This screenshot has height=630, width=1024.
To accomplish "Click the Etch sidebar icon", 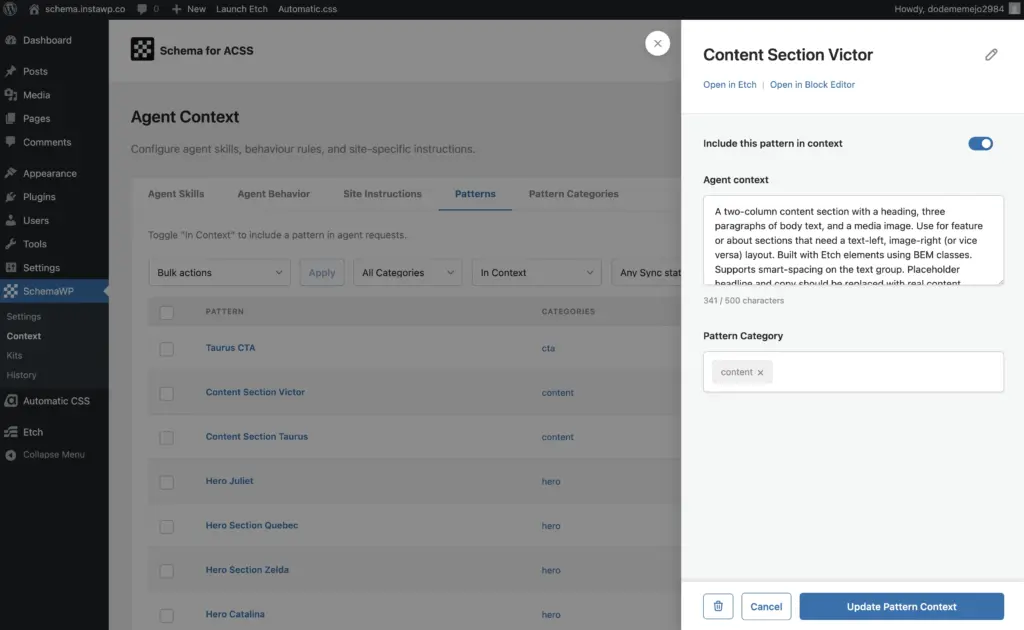I will (x=10, y=432).
